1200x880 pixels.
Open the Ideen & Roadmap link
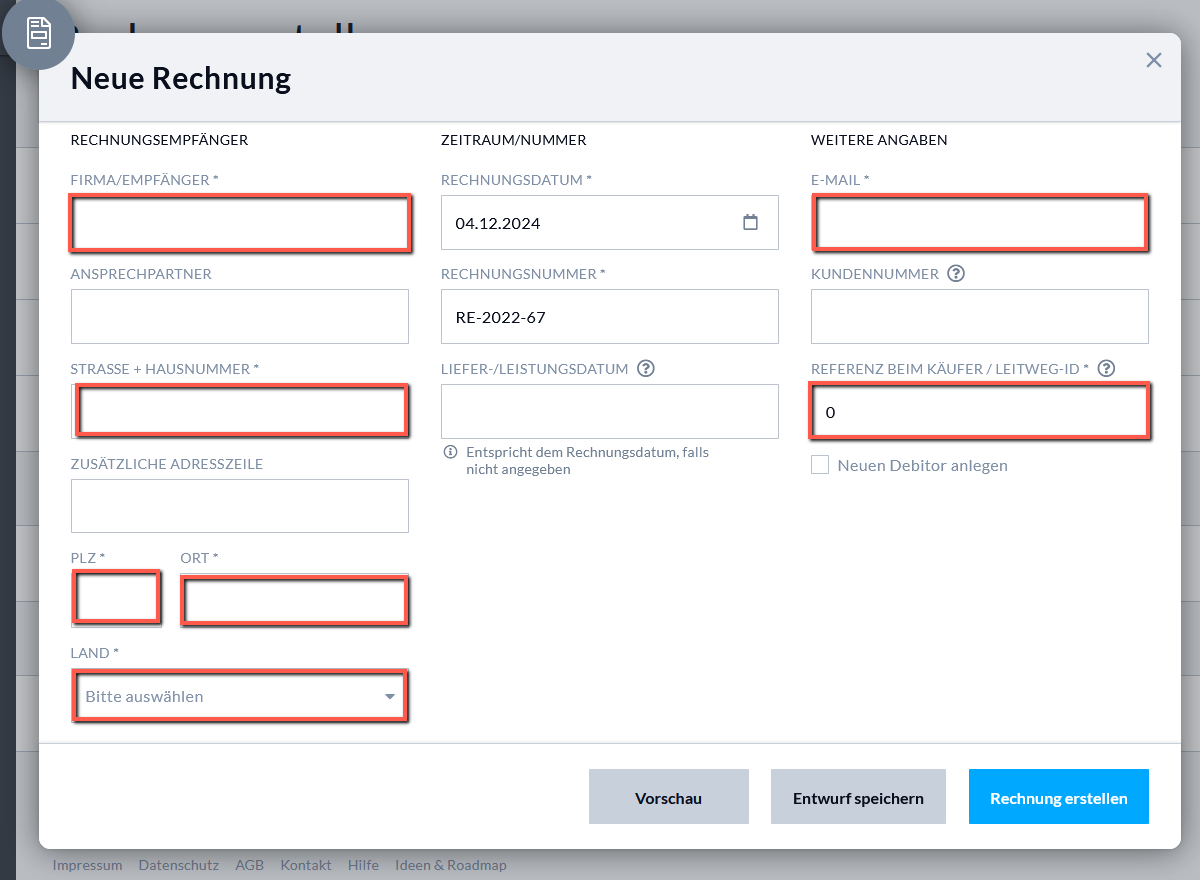click(x=450, y=865)
